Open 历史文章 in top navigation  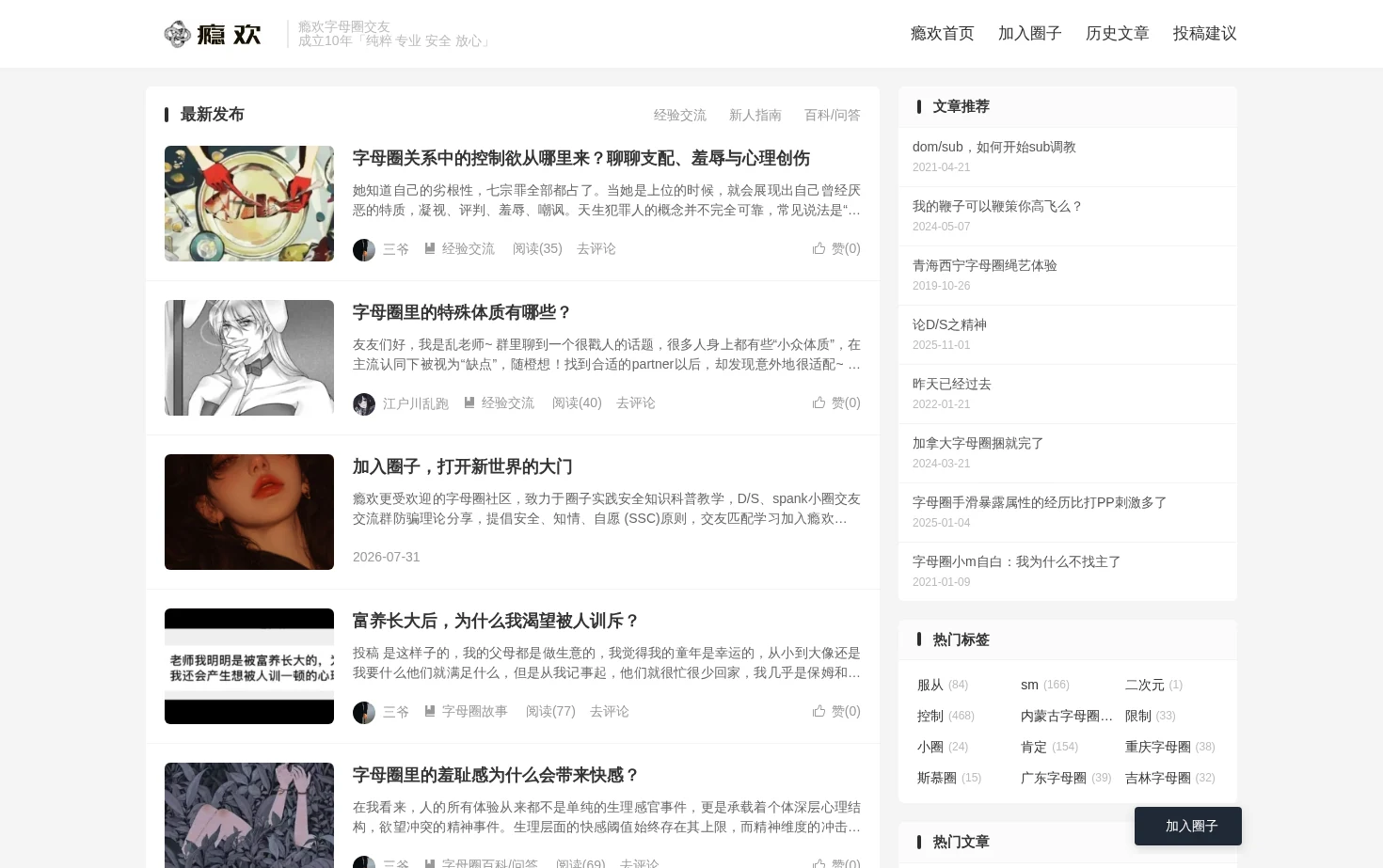pyautogui.click(x=1117, y=34)
